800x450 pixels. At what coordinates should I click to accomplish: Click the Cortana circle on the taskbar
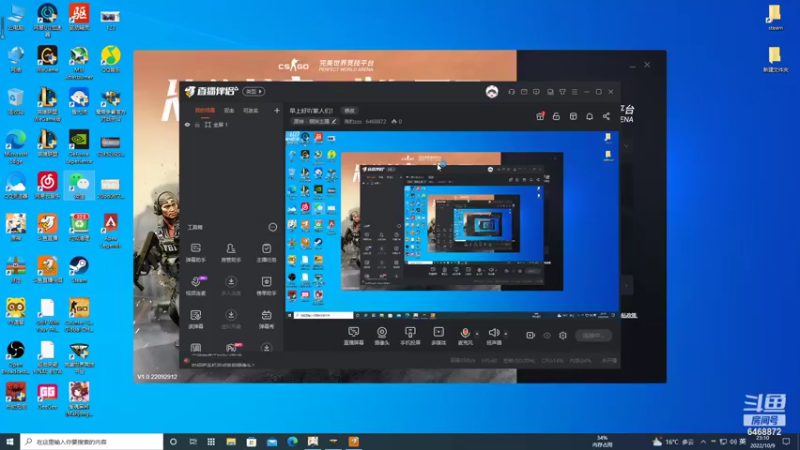click(x=173, y=441)
